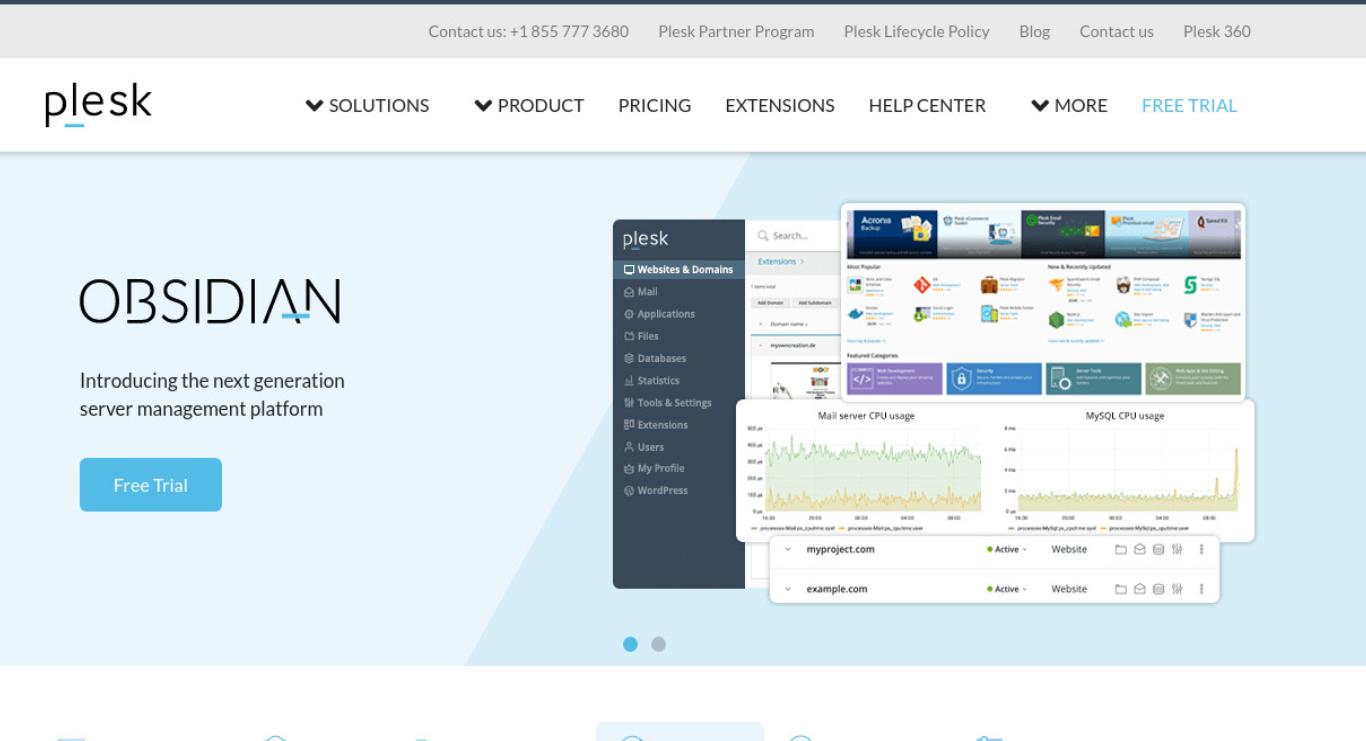This screenshot has height=741, width=1366.
Task: Click the folder icon in myproject.com row
Action: tap(1121, 549)
